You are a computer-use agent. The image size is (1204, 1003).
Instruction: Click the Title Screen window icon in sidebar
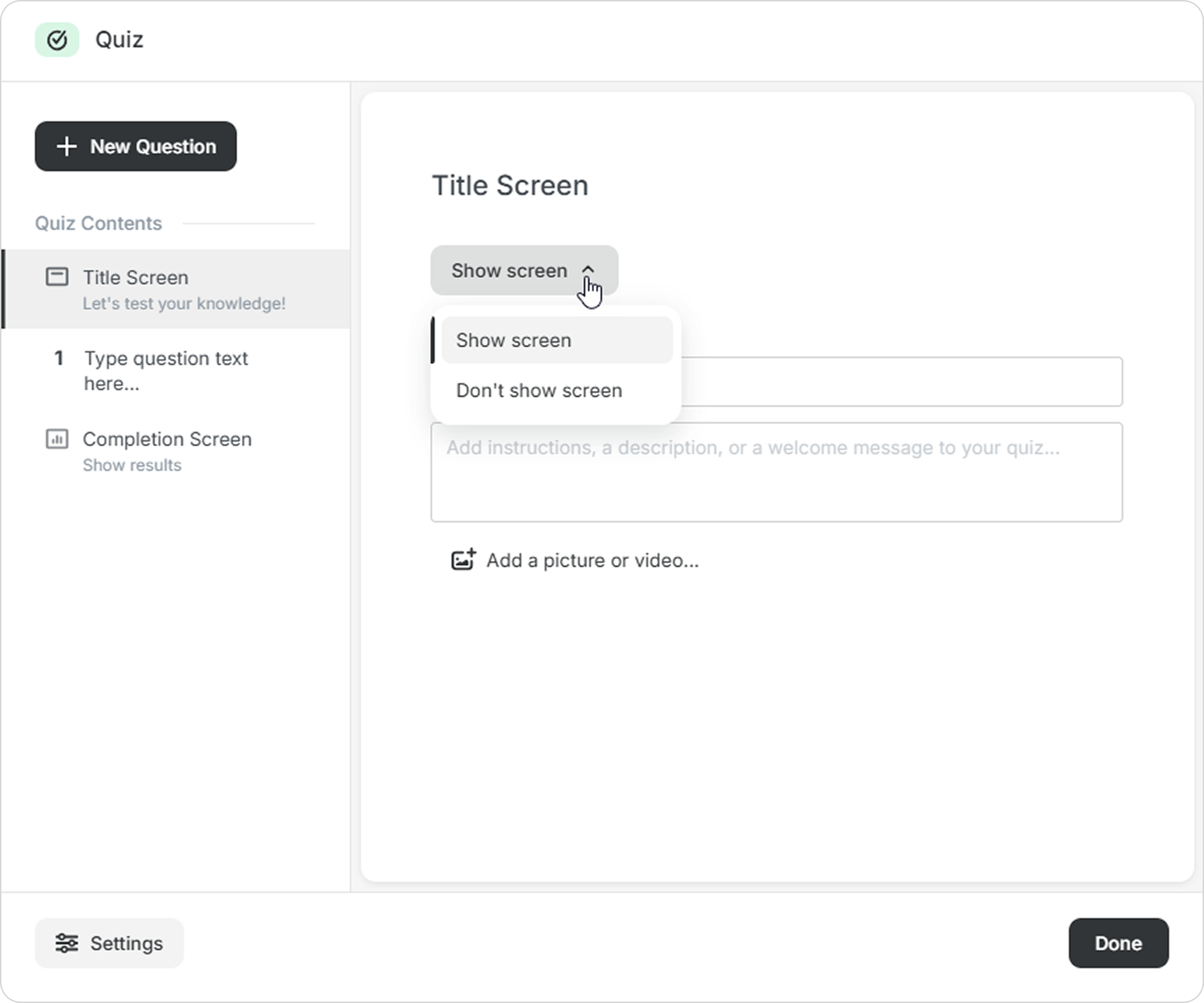point(57,277)
